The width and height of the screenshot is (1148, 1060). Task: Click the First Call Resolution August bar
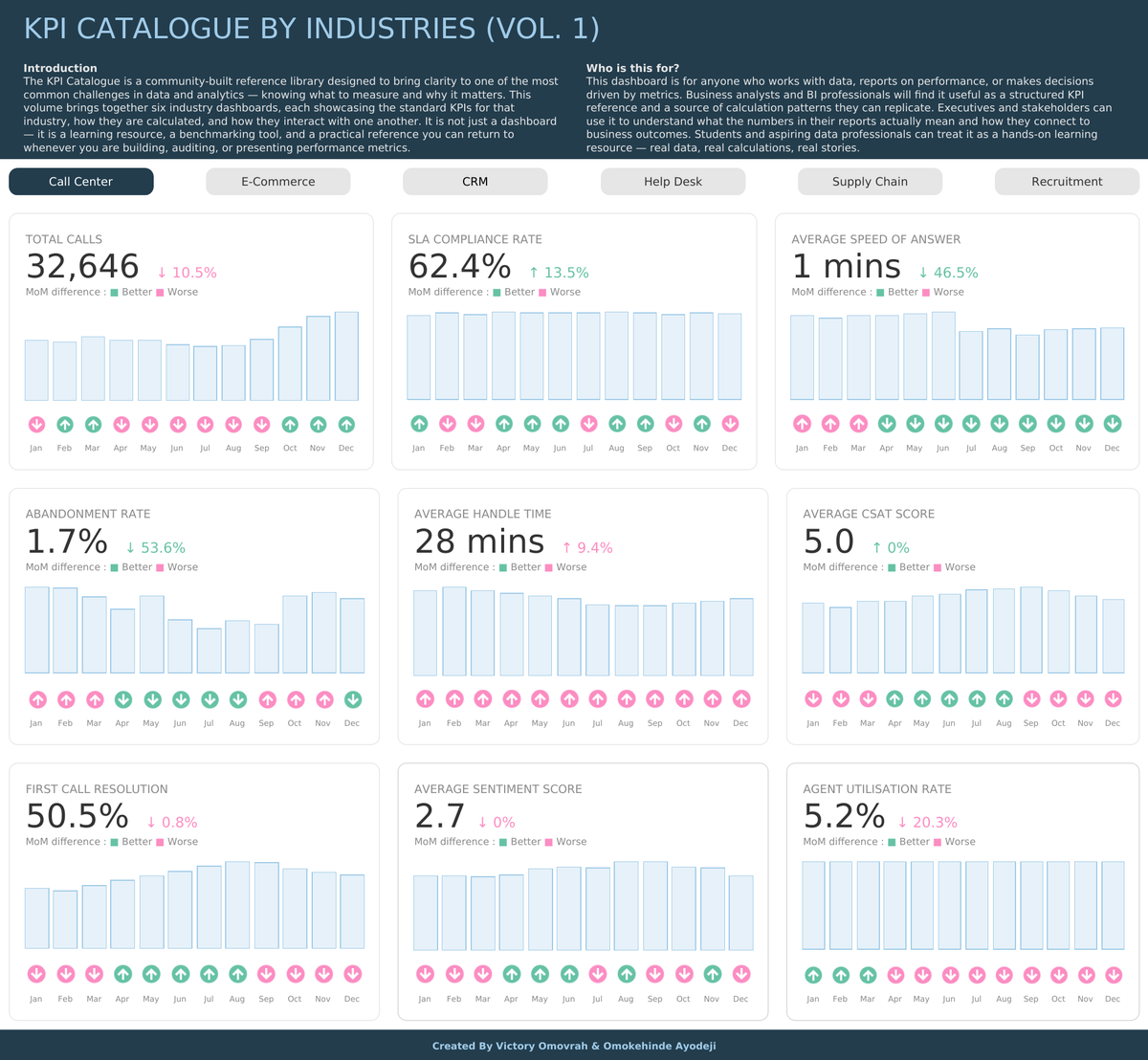237,905
